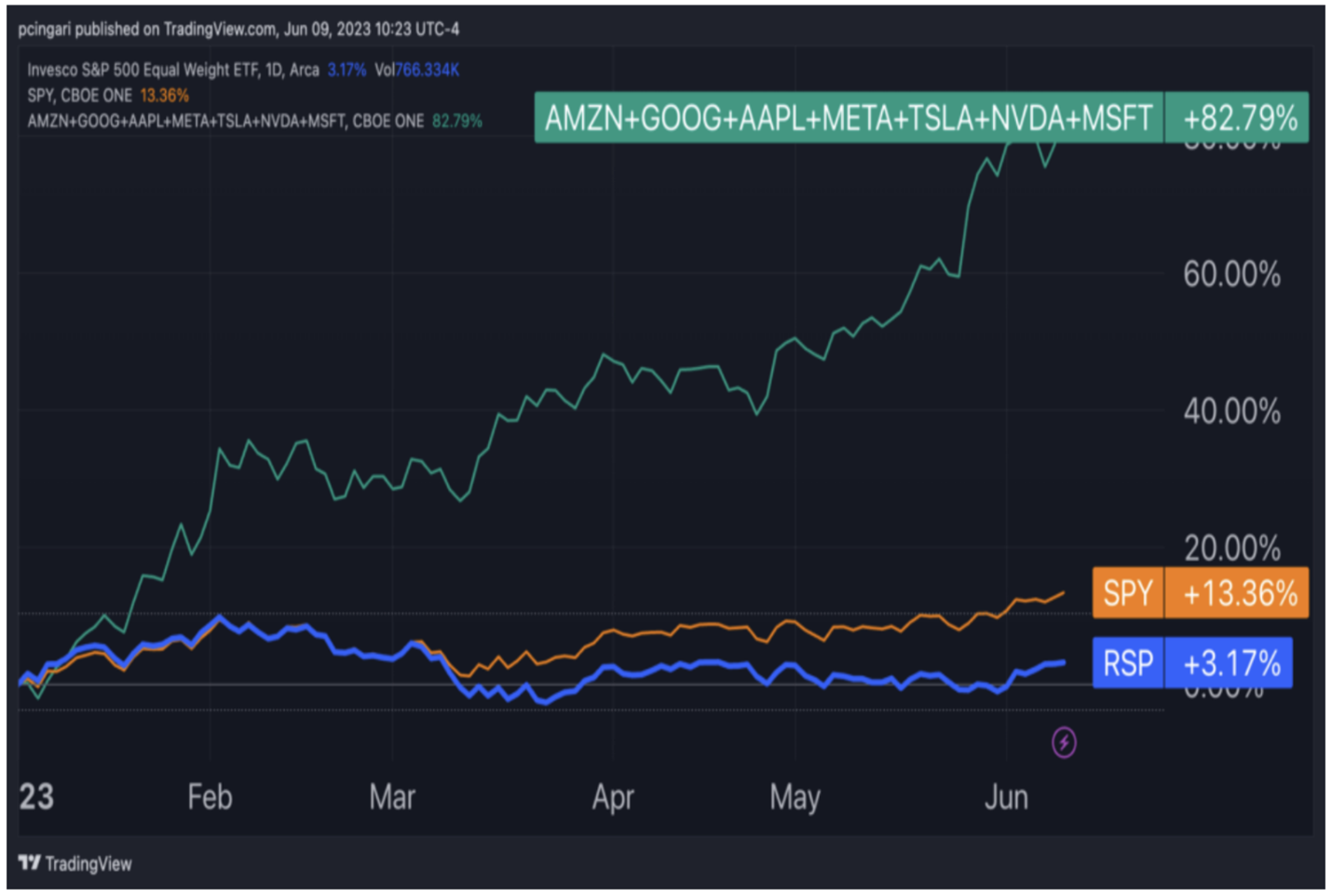Click the Mar label on the time axis
The width and height of the screenshot is (1332, 896).
(x=392, y=797)
